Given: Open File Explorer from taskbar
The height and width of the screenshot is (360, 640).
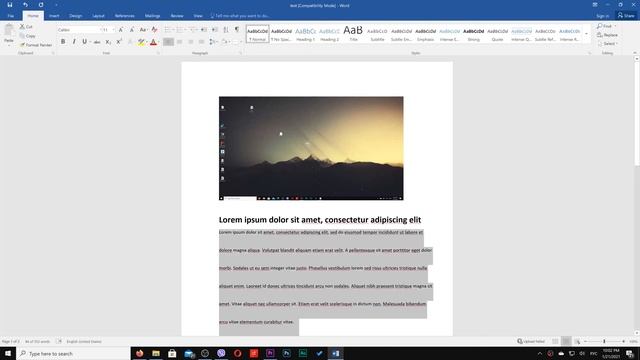Looking at the screenshot, I should (156, 353).
